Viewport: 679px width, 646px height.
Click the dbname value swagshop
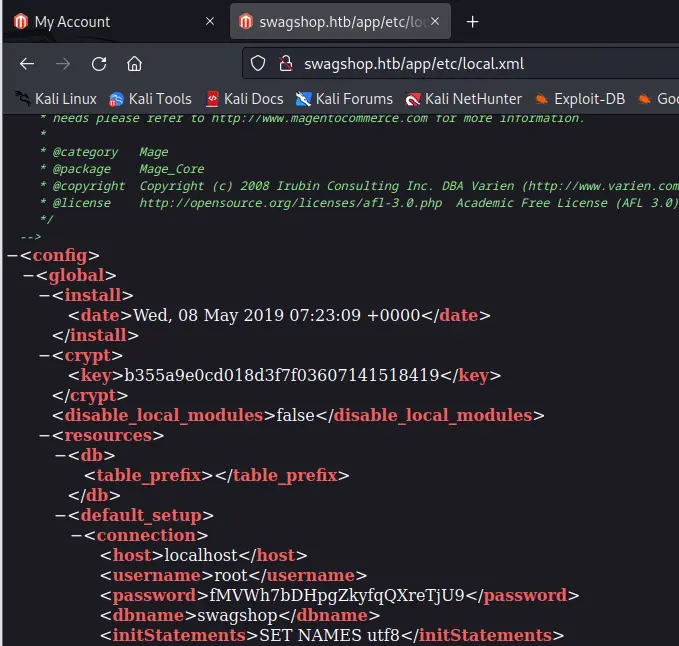tap(237, 616)
